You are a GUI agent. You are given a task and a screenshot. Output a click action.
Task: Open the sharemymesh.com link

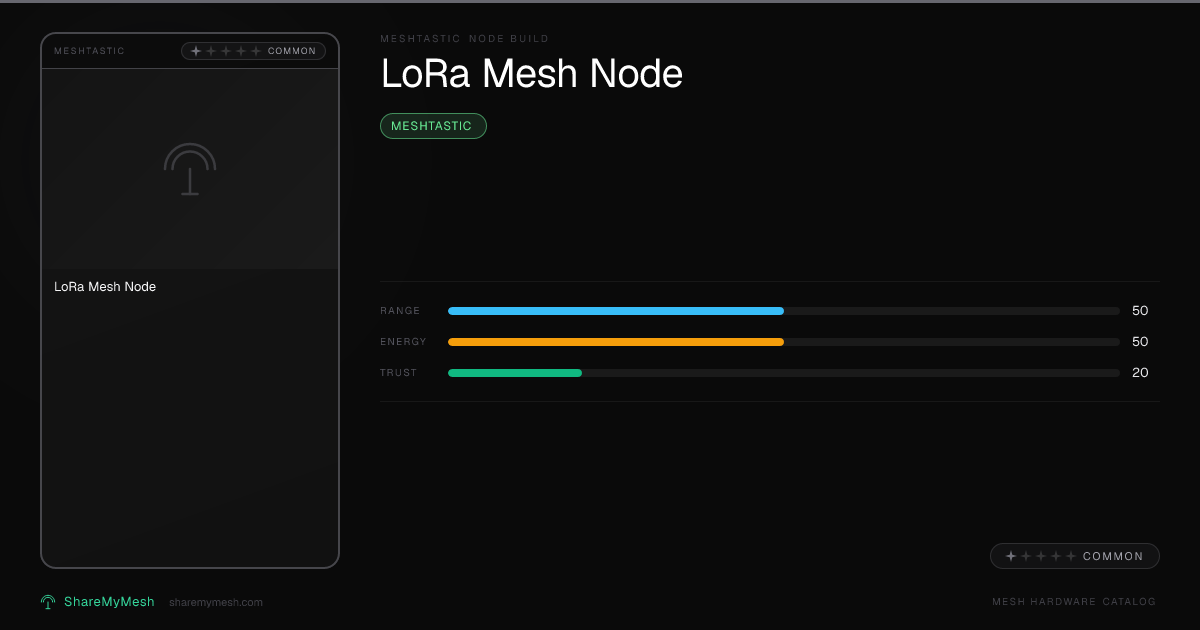pos(216,603)
